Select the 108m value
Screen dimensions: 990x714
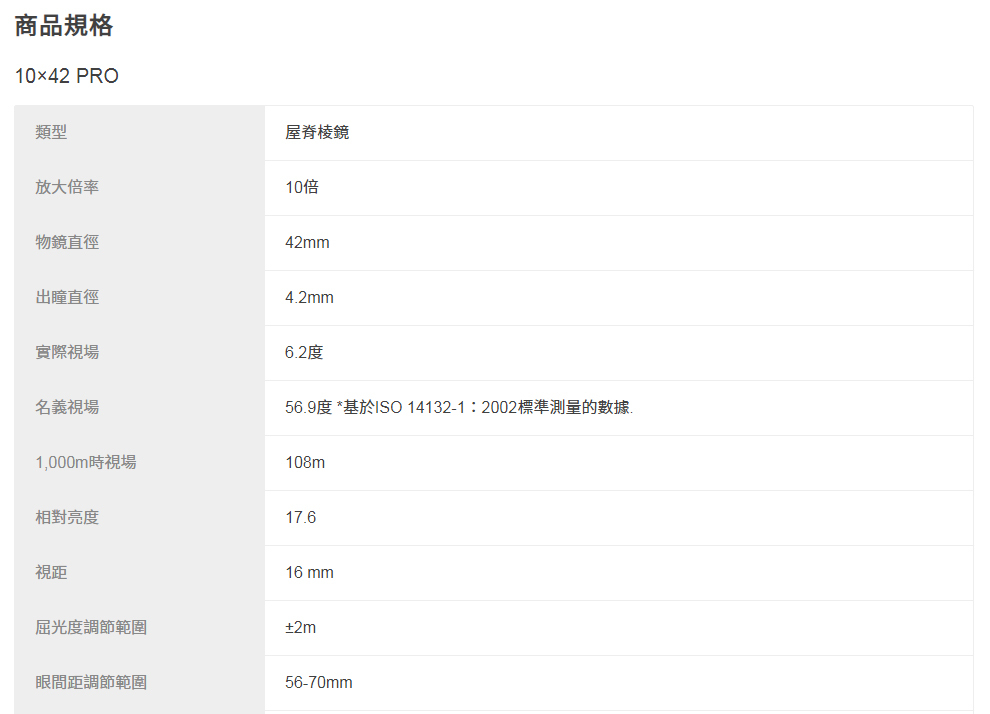[x=305, y=462]
